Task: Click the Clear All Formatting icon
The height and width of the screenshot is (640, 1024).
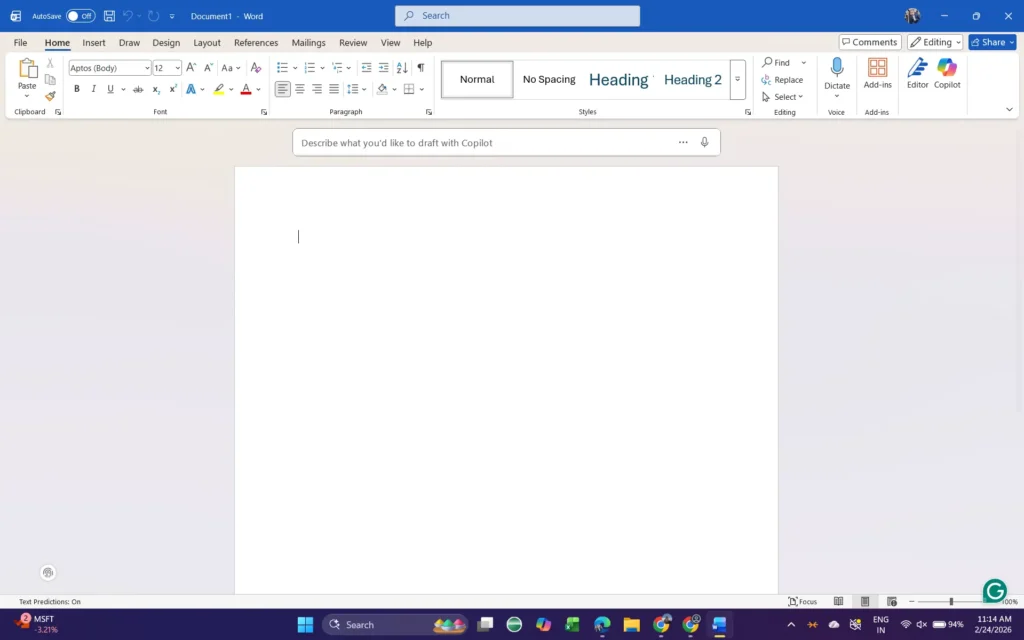Action: [256, 68]
